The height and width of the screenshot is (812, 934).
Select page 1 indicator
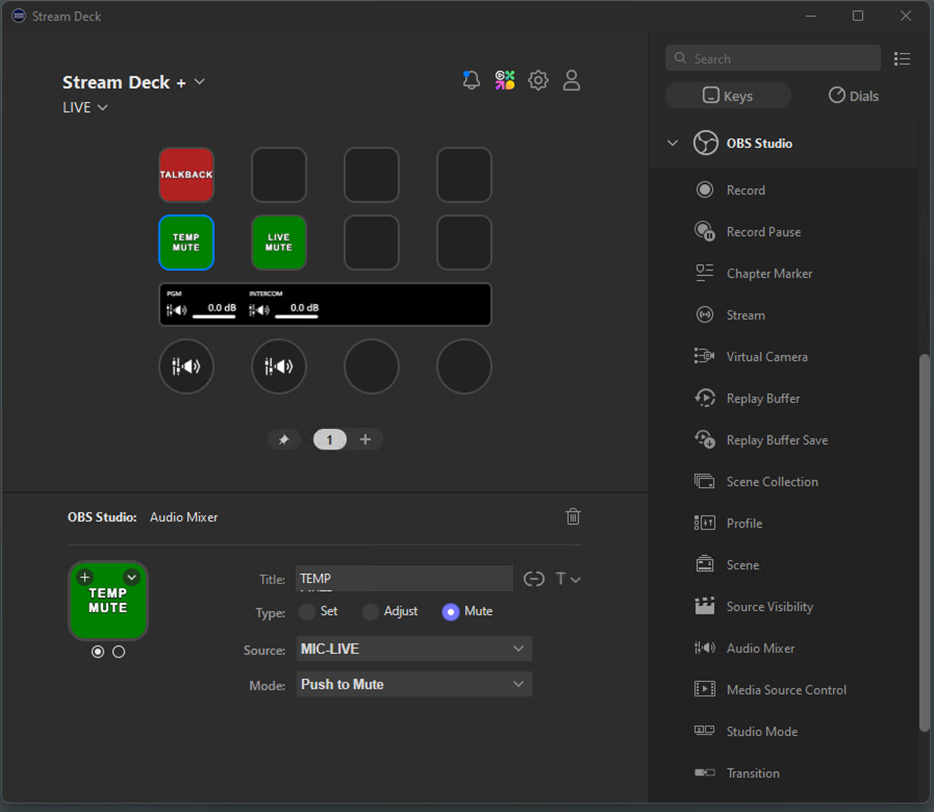[x=329, y=440]
